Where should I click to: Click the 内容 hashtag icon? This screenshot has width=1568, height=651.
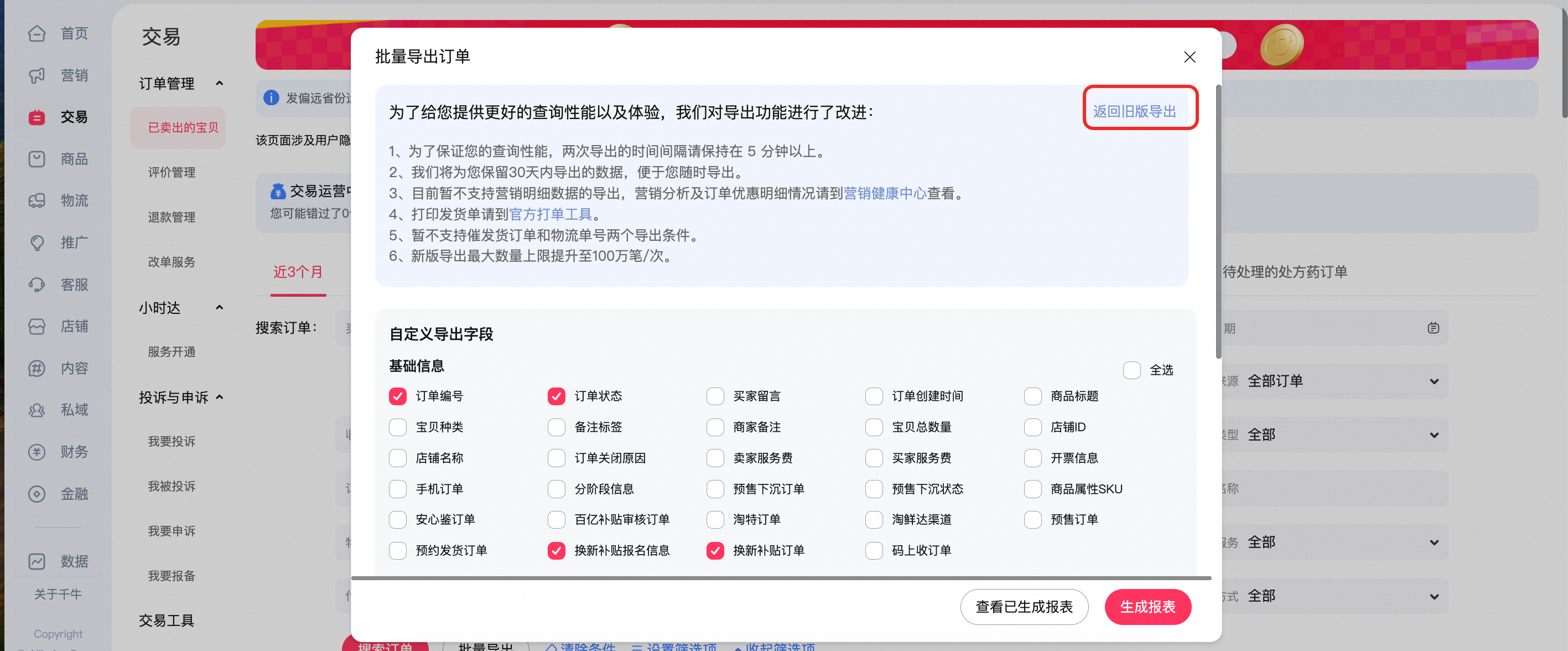pyautogui.click(x=37, y=369)
